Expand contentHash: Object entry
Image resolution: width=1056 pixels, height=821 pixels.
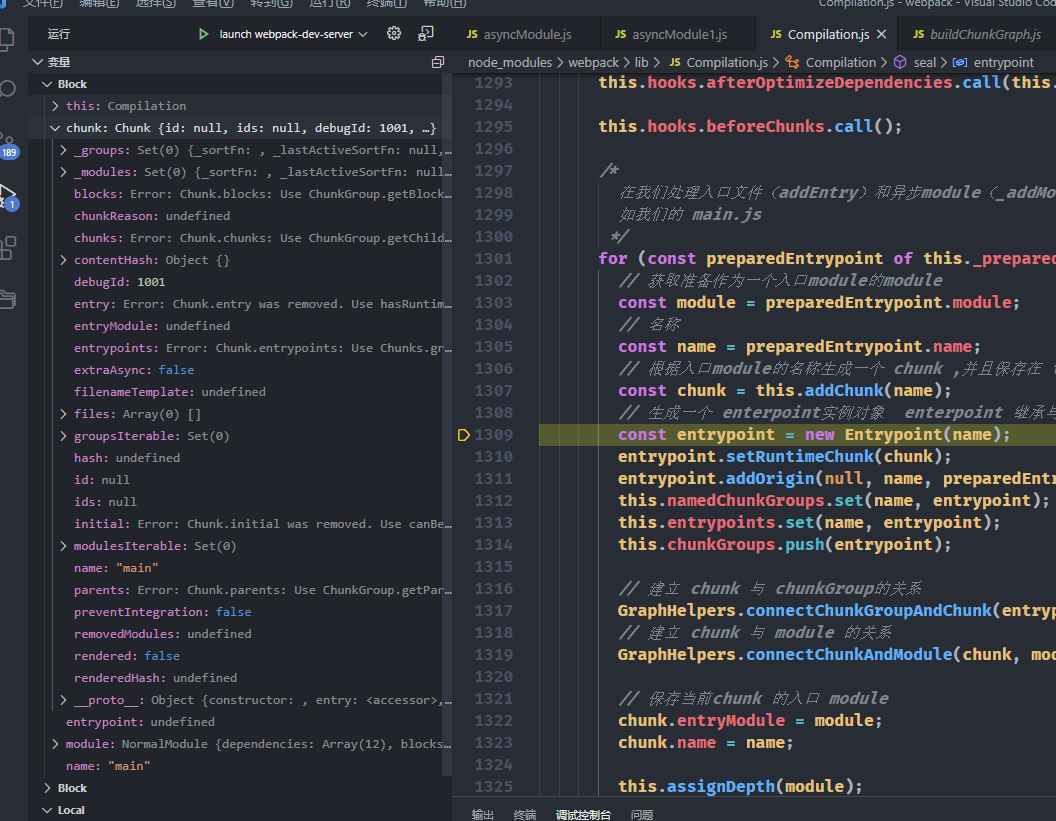point(63,260)
